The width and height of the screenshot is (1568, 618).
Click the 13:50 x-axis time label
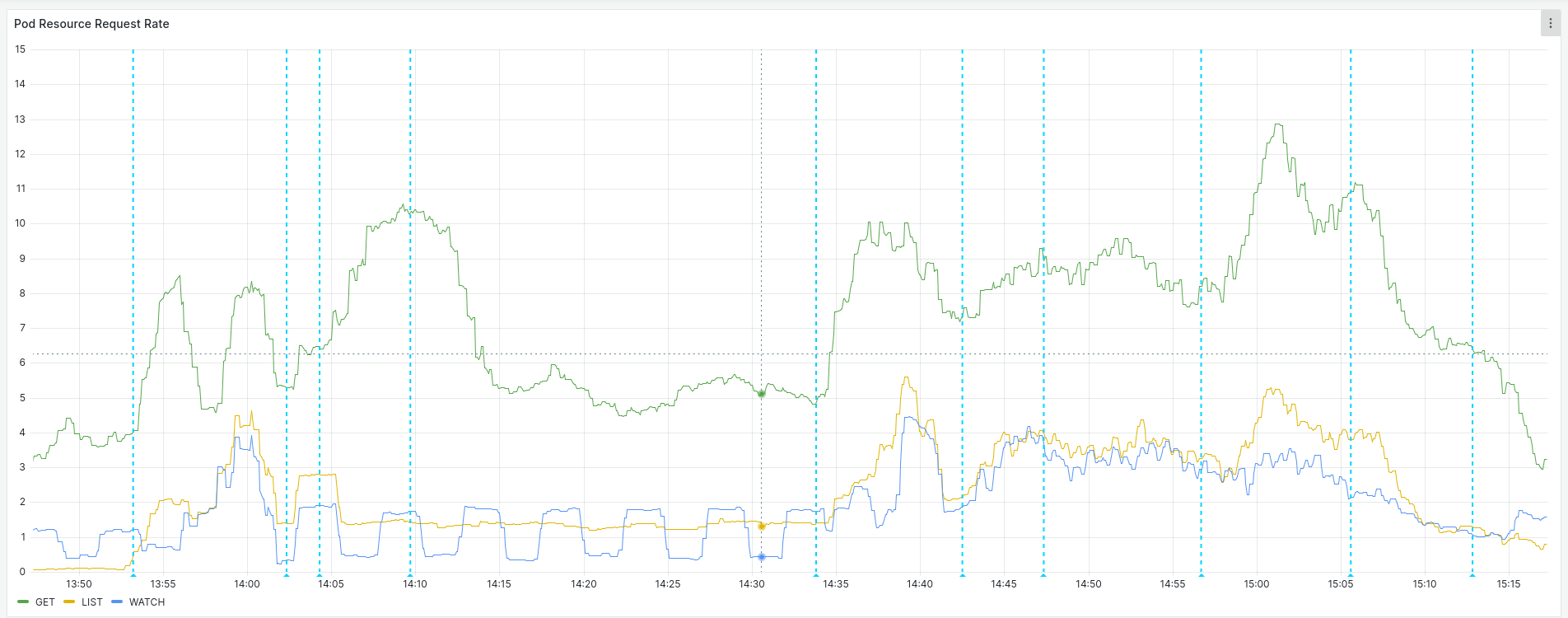click(x=79, y=584)
